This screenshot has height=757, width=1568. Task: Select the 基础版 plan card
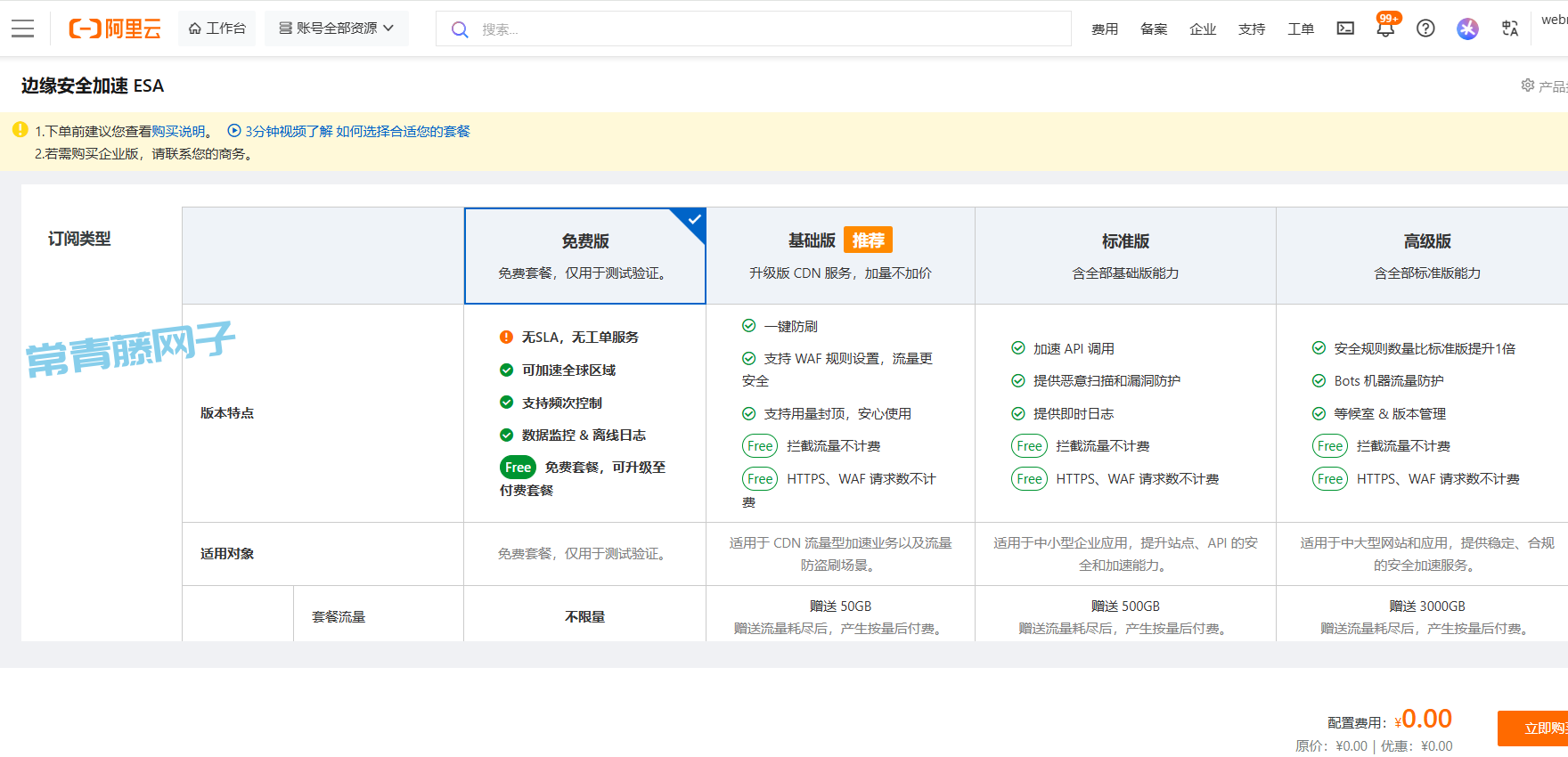click(840, 256)
